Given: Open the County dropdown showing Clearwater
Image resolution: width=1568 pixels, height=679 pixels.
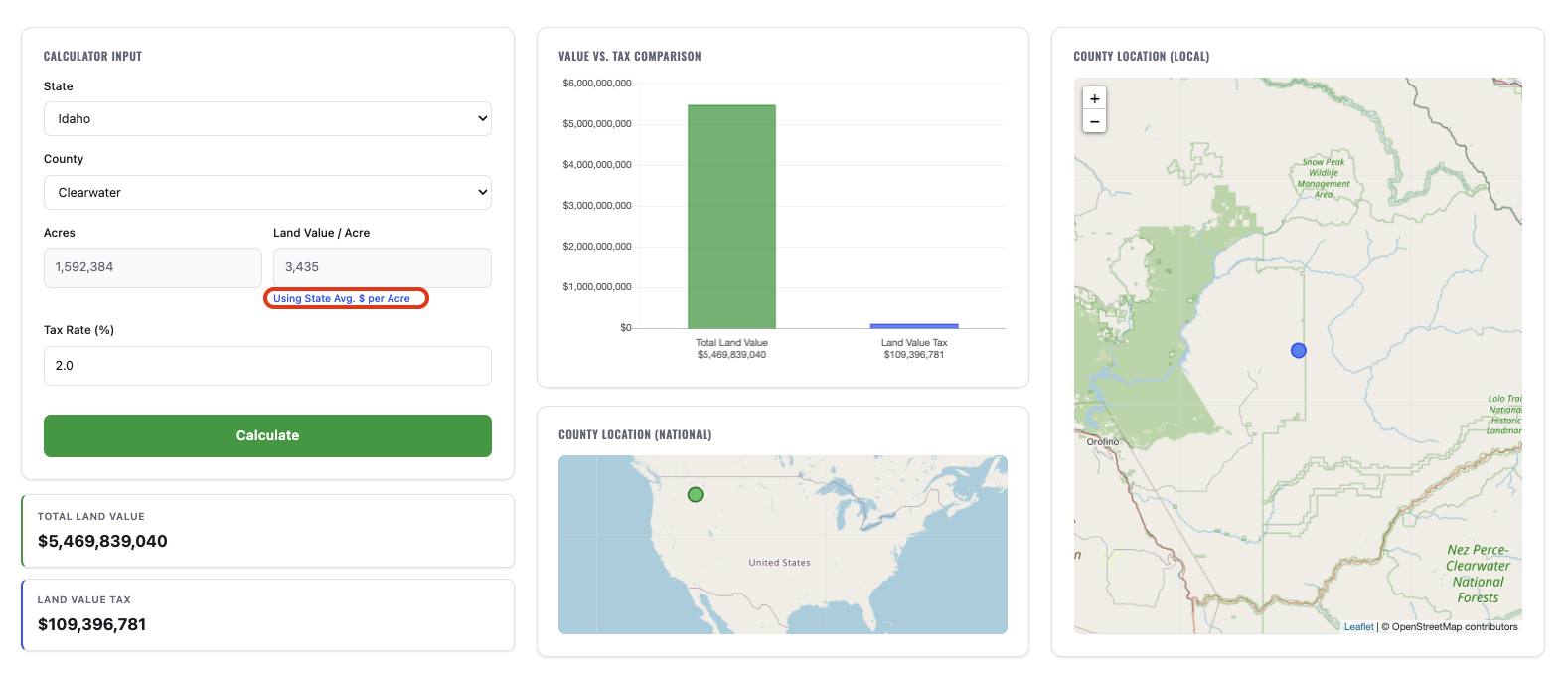Looking at the screenshot, I should pos(267,193).
